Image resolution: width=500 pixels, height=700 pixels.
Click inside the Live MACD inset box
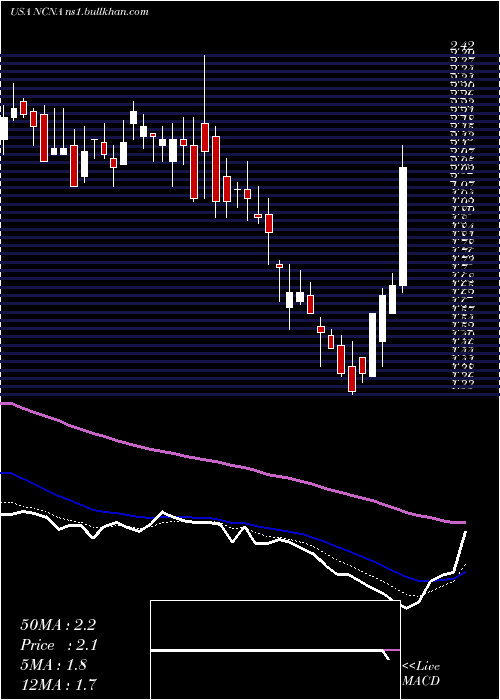[x=275, y=650]
